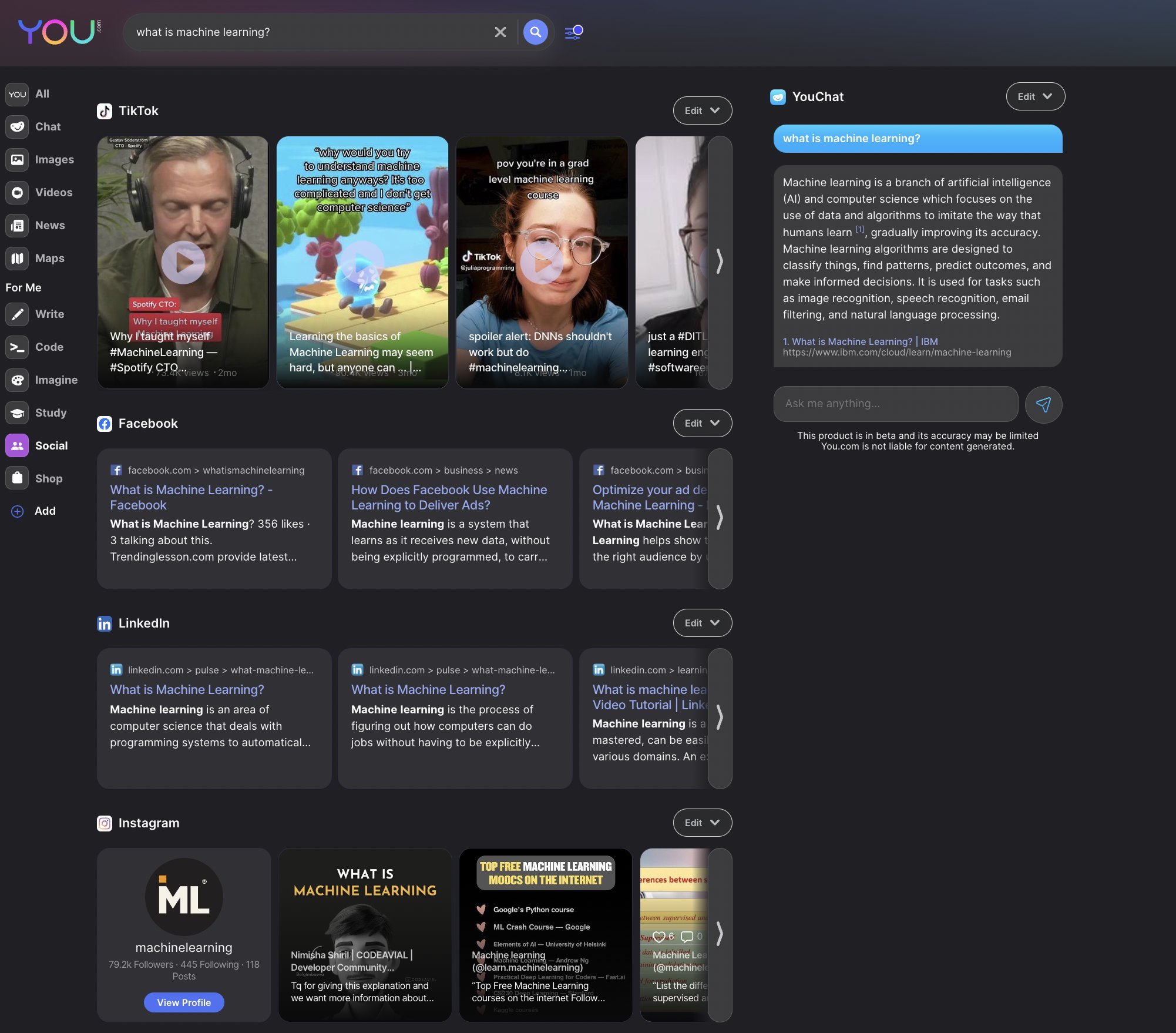Show next LinkedIn results with arrow
Screen dimensions: 1176x1033
point(720,718)
